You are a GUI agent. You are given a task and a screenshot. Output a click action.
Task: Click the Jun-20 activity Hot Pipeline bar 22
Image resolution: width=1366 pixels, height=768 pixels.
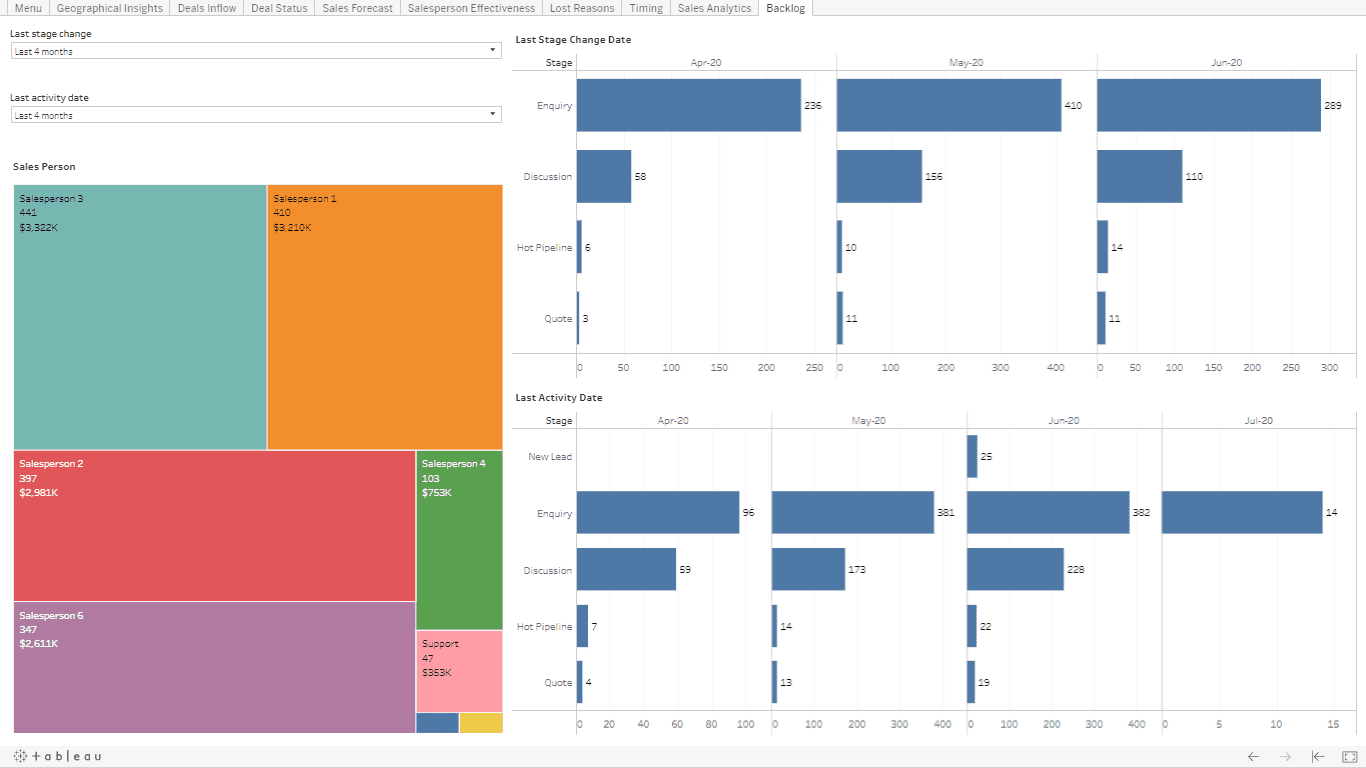[x=972, y=626]
